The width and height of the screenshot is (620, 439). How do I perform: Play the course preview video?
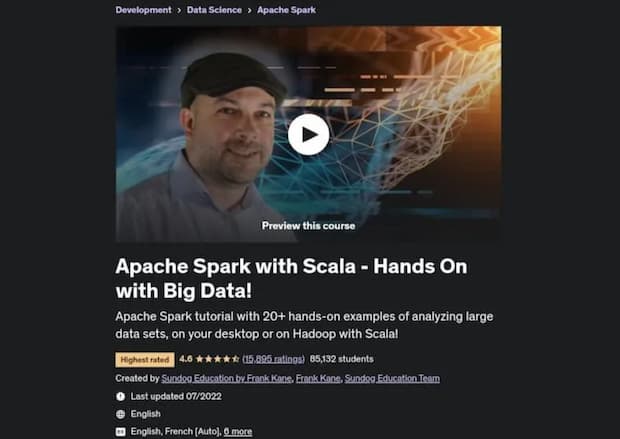[x=308, y=134]
